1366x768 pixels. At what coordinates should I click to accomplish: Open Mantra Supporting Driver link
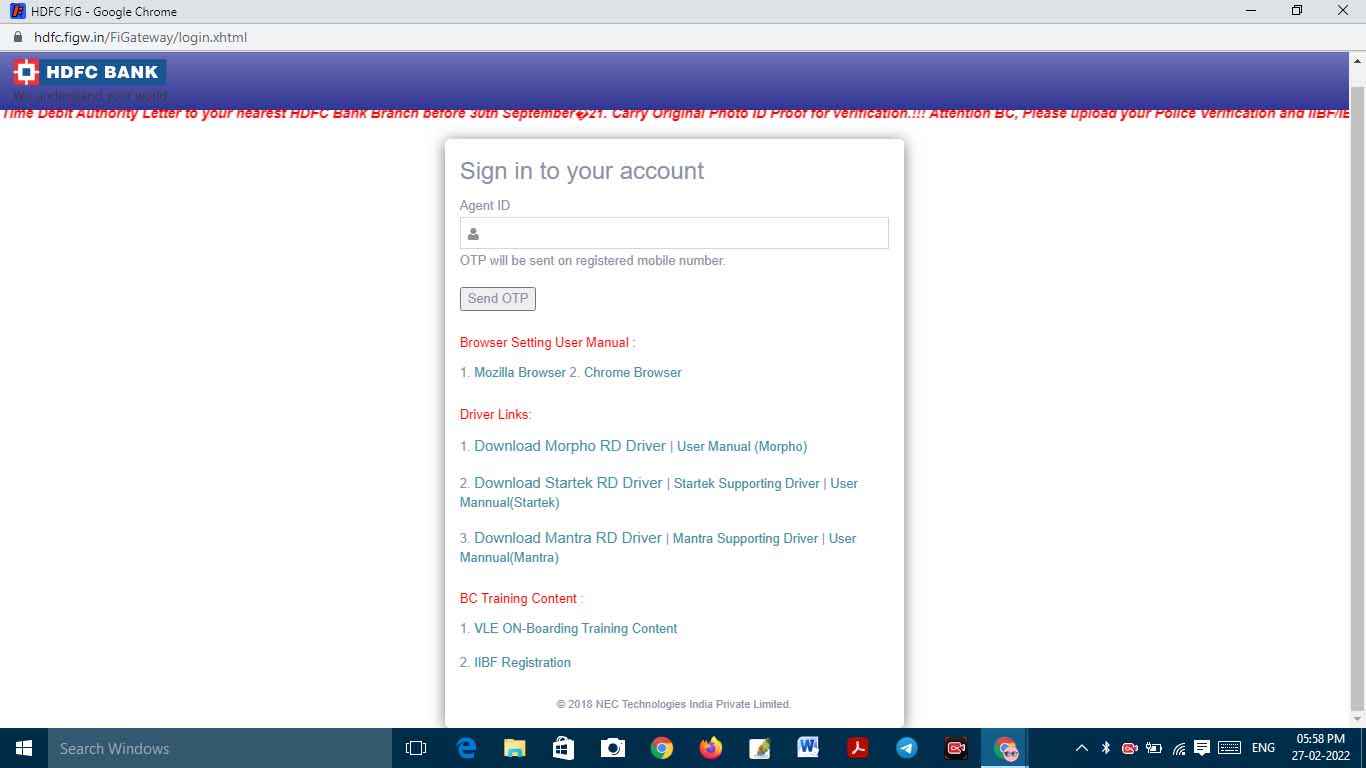point(745,538)
